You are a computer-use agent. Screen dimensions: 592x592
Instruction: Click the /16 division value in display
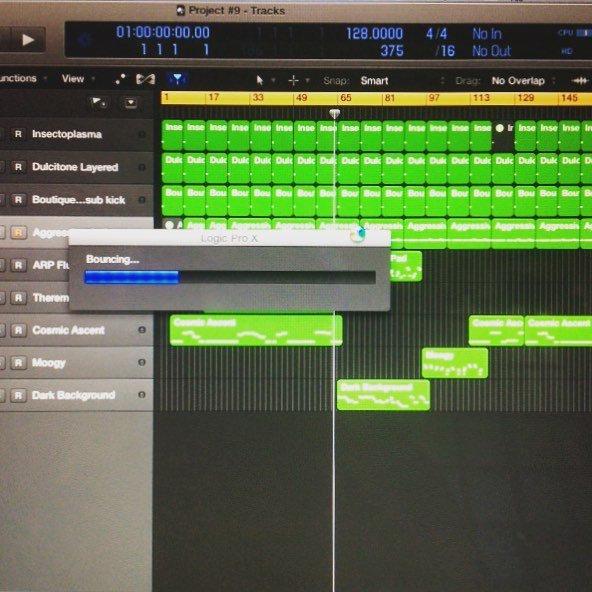(x=445, y=51)
